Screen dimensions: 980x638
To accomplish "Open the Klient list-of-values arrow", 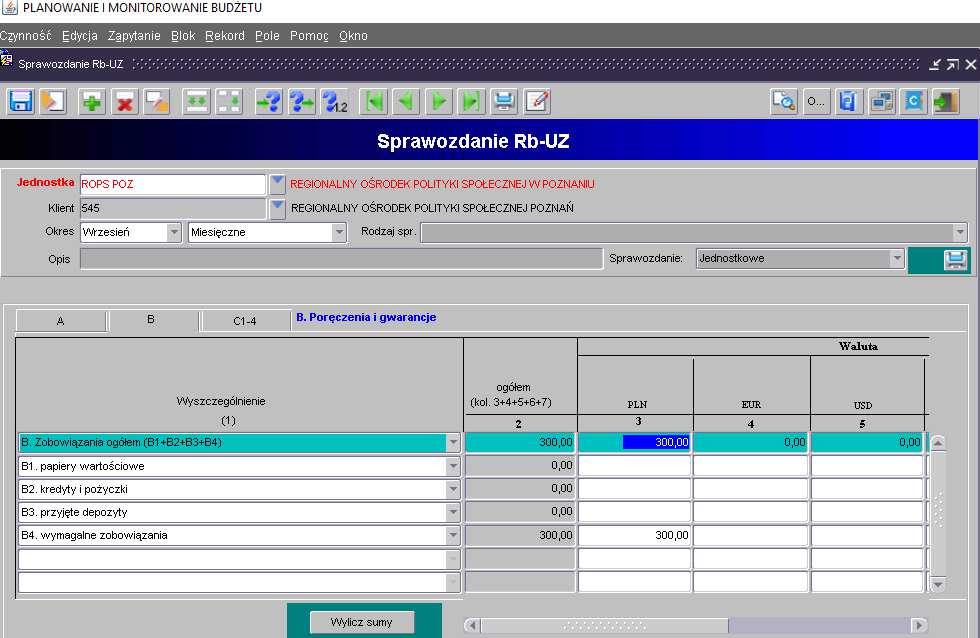I will (278, 209).
